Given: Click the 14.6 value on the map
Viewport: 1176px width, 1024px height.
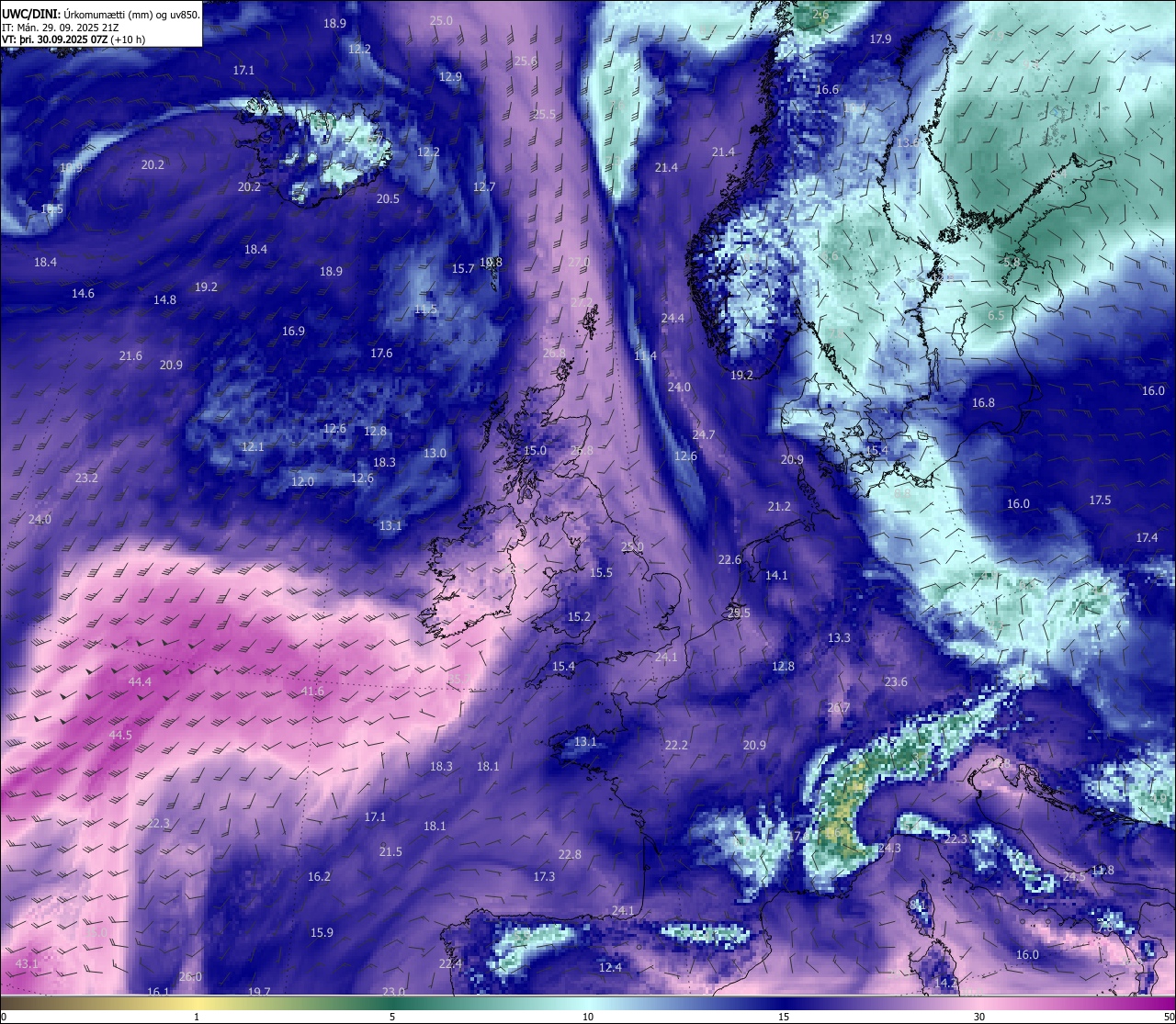Looking at the screenshot, I should (83, 293).
